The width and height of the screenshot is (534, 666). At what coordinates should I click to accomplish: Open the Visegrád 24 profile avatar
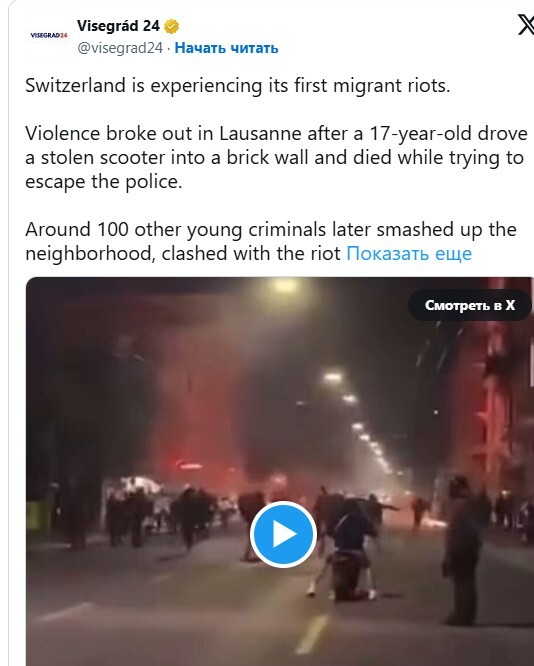(49, 35)
